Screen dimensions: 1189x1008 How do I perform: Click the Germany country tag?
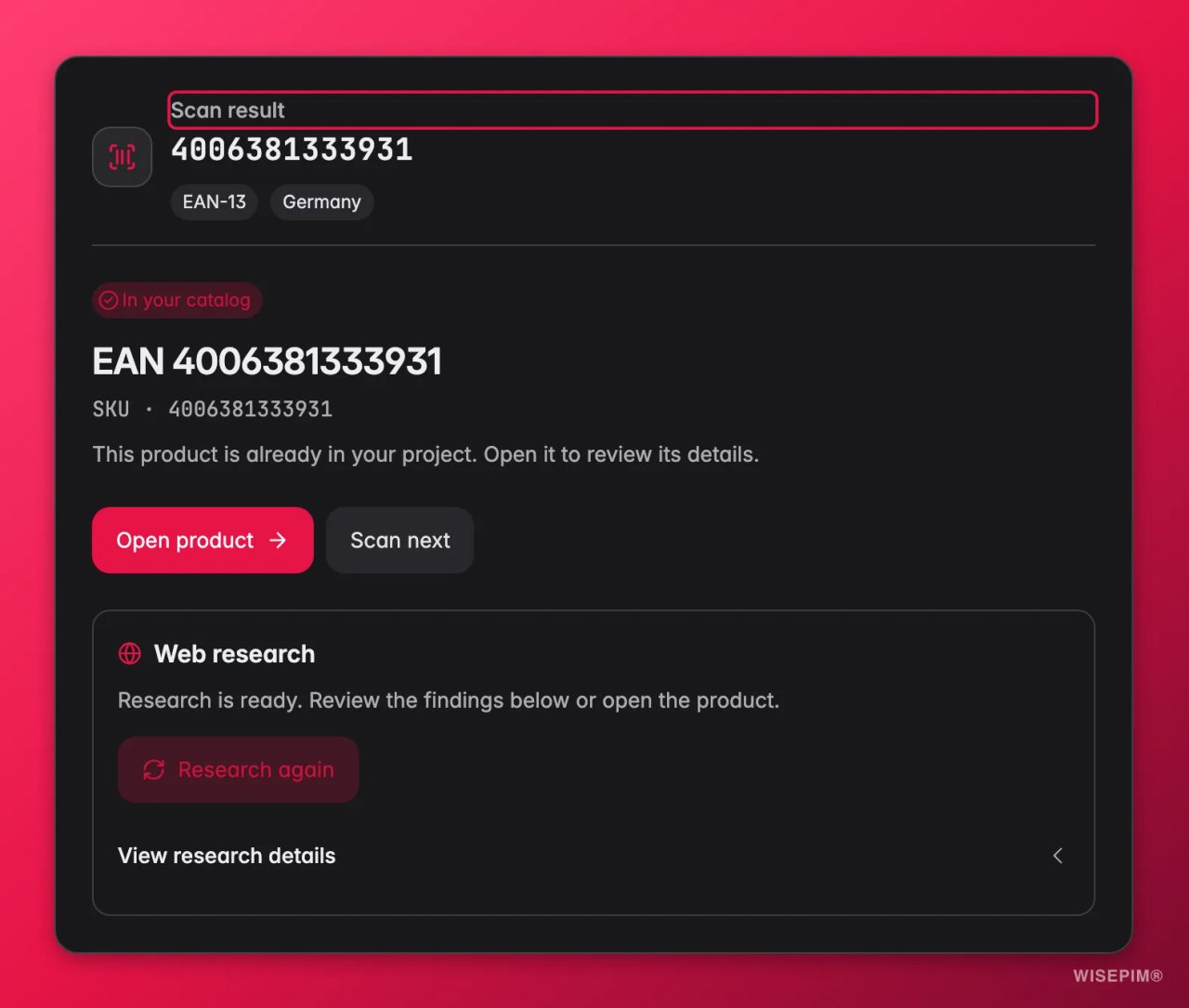pyautogui.click(x=321, y=202)
